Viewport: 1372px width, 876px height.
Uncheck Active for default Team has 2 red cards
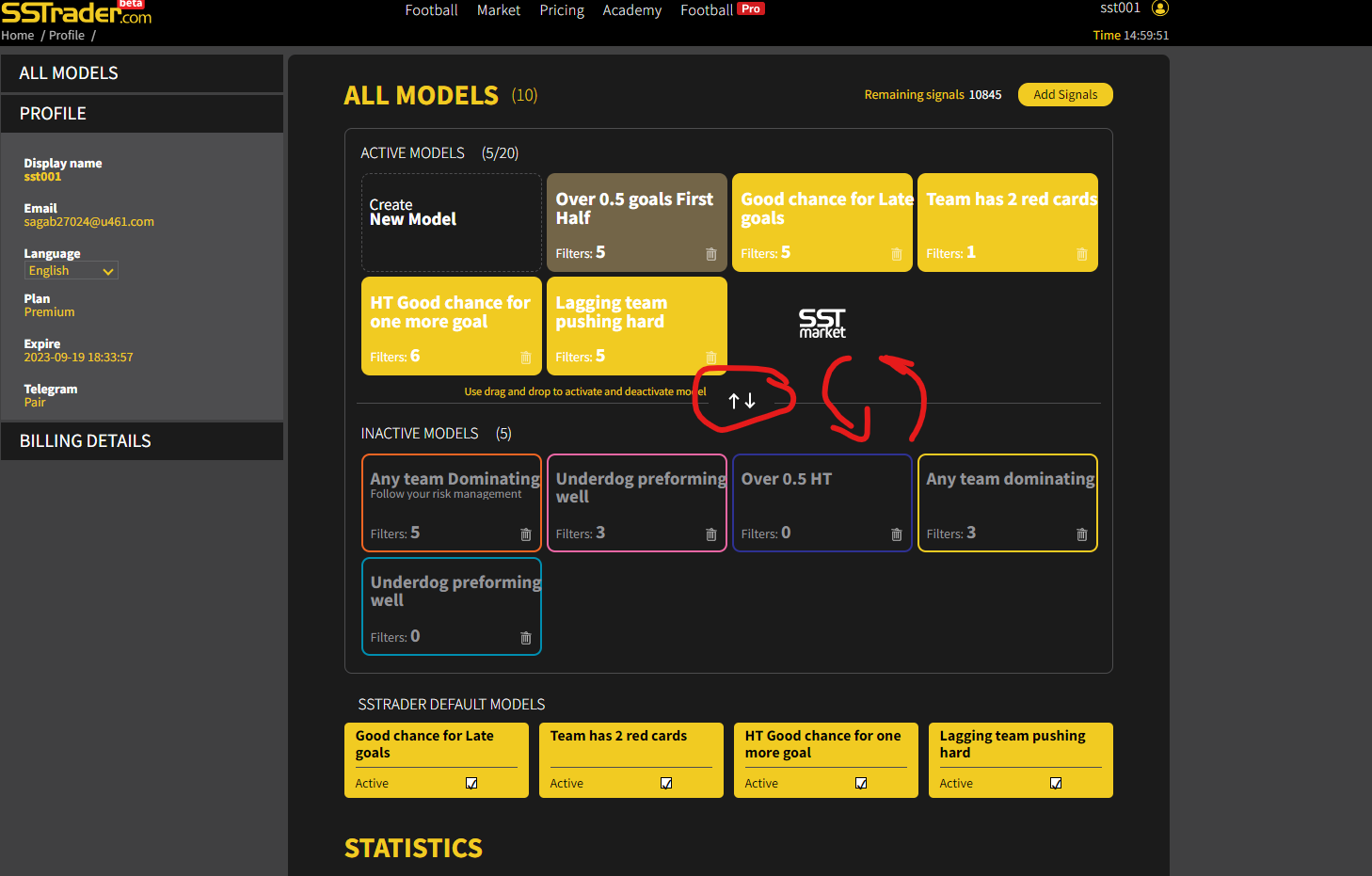[666, 783]
